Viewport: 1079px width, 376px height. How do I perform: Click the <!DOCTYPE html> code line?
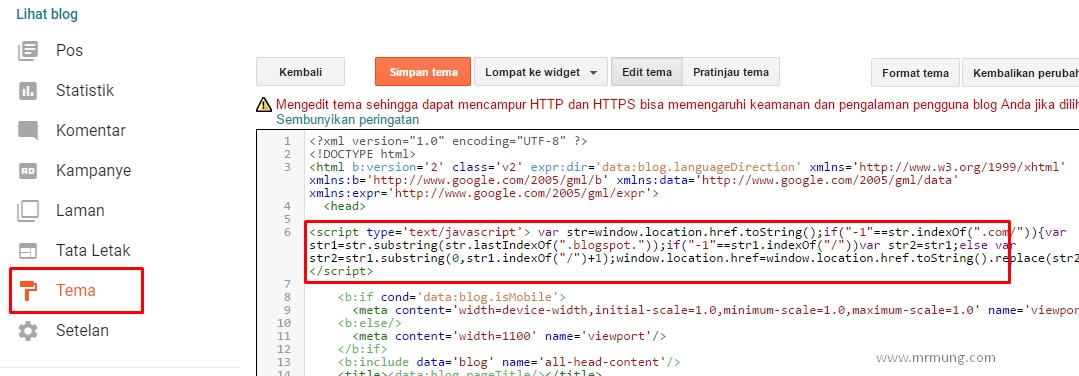click(362, 154)
